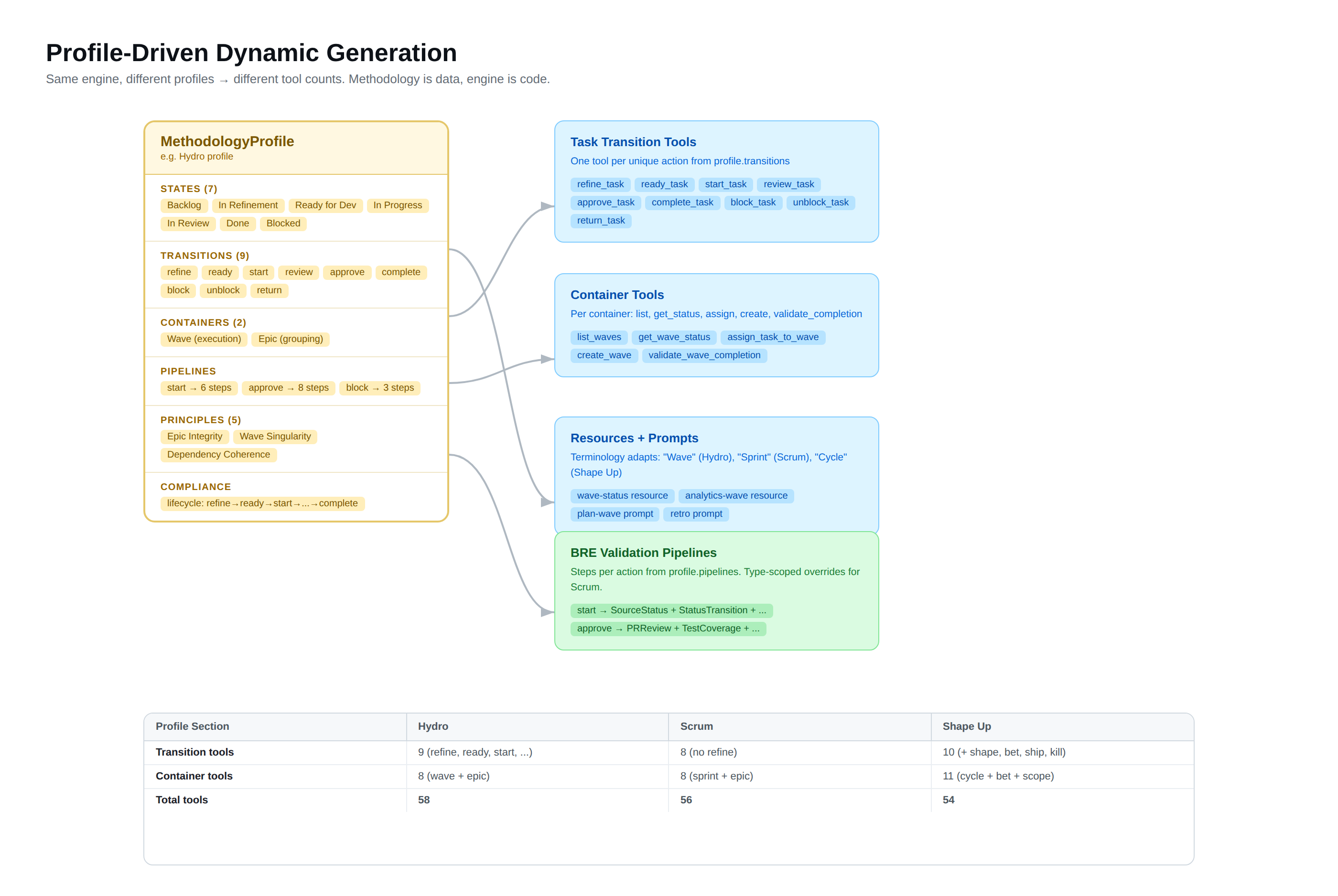Select the lifecycle compliance badge

click(262, 503)
